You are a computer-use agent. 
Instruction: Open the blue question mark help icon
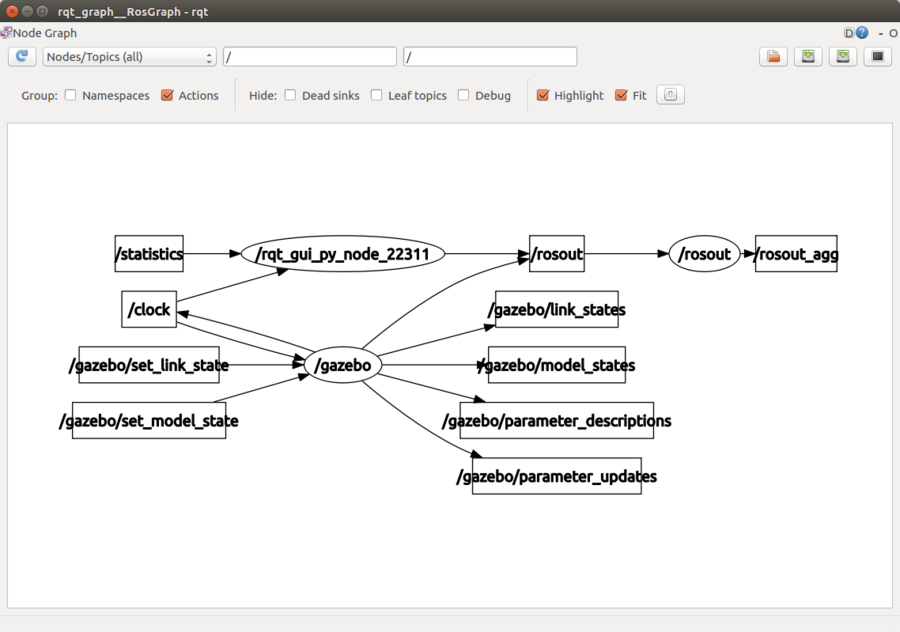[x=862, y=33]
